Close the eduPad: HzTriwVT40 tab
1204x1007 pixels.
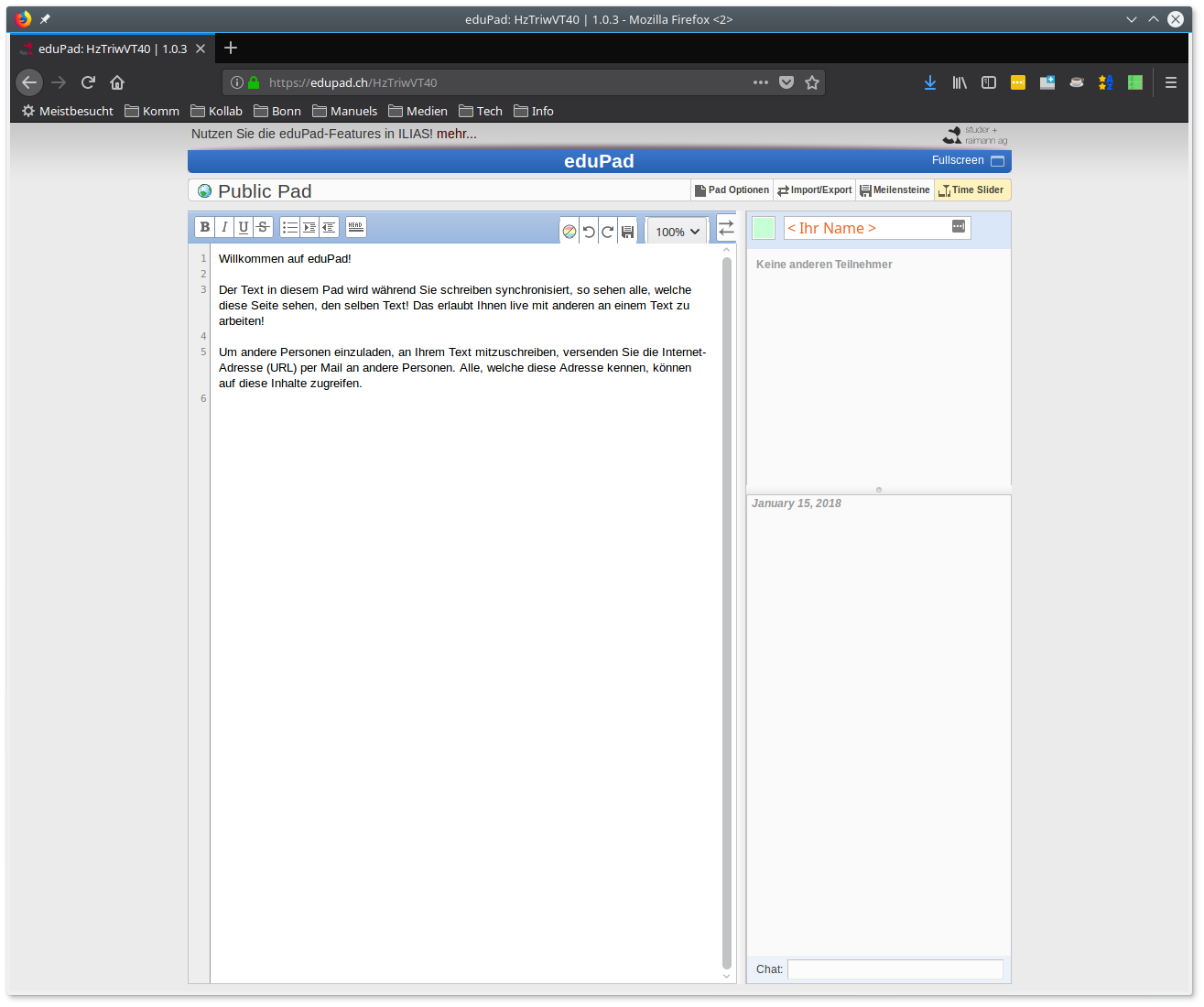pos(201,49)
